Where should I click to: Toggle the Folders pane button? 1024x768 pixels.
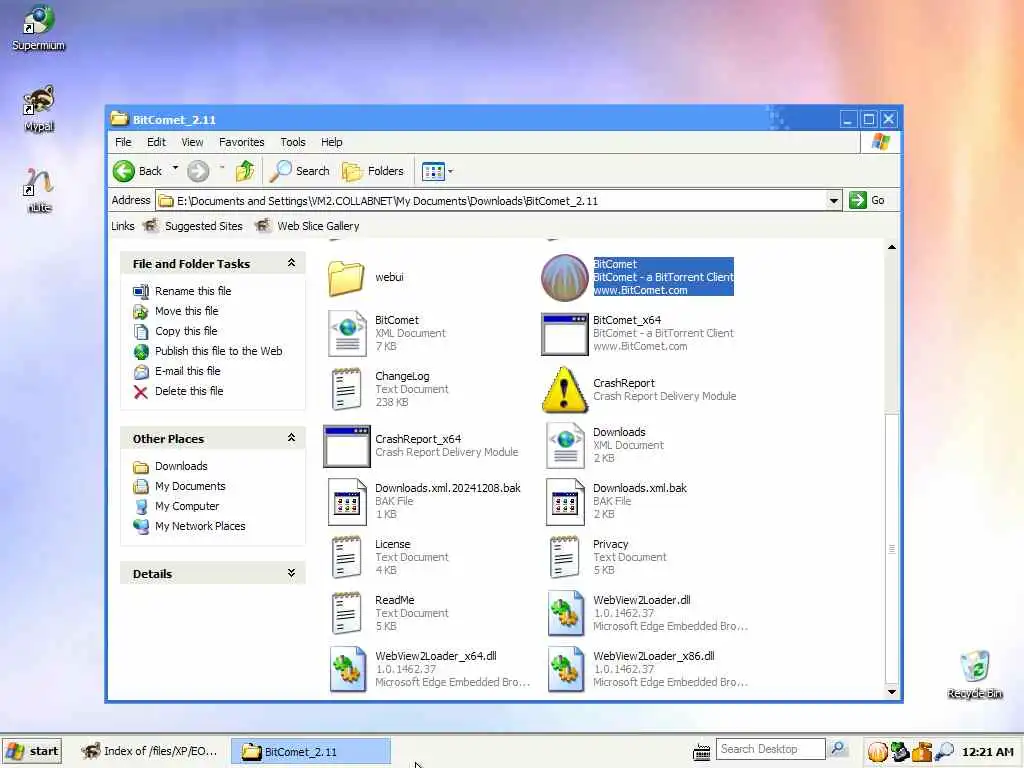click(x=373, y=171)
